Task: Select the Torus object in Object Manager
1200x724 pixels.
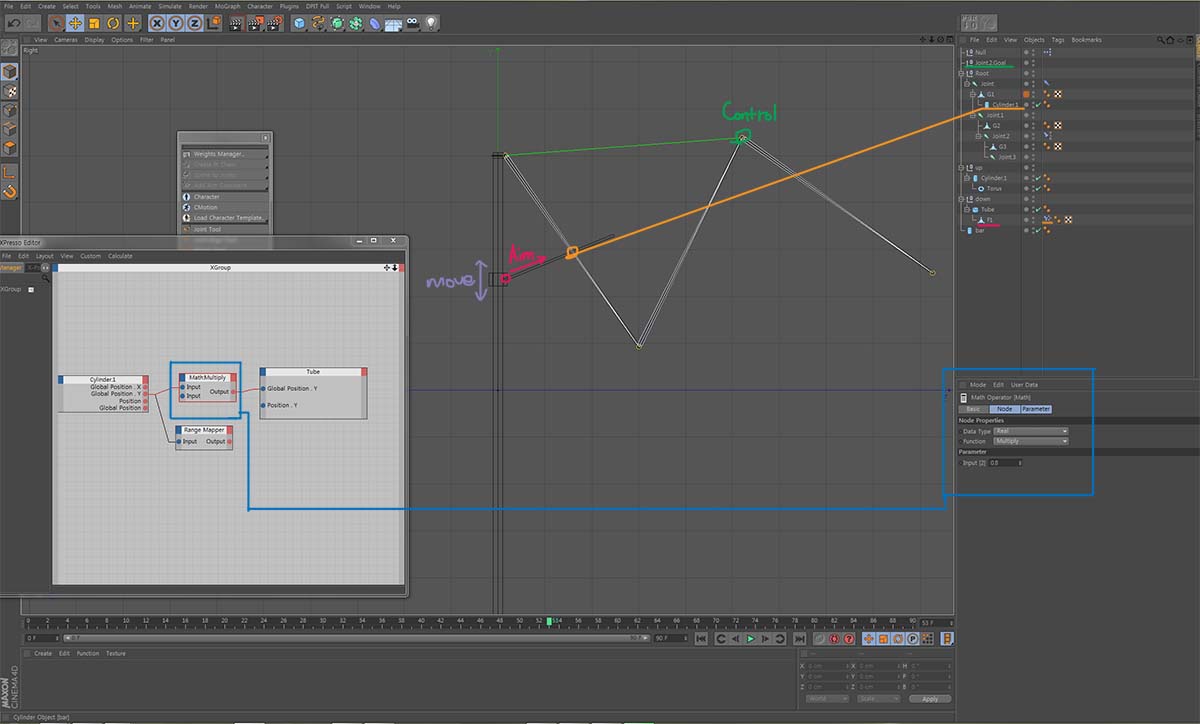Action: (994, 189)
